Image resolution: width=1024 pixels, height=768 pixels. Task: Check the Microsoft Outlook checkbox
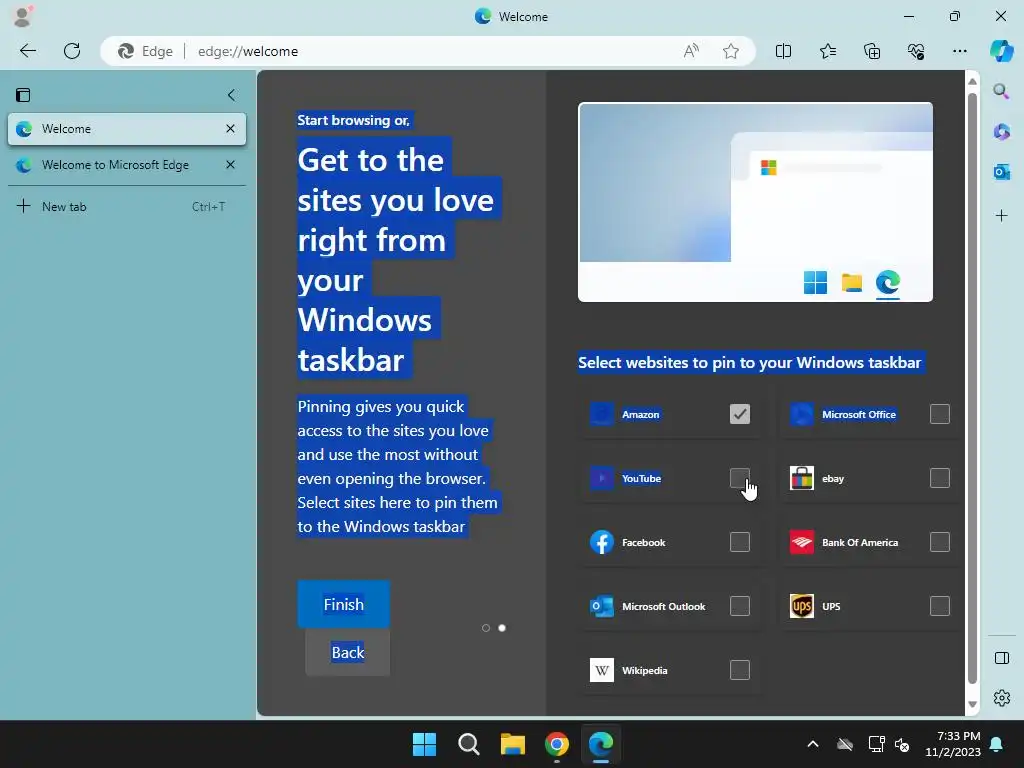[739, 606]
